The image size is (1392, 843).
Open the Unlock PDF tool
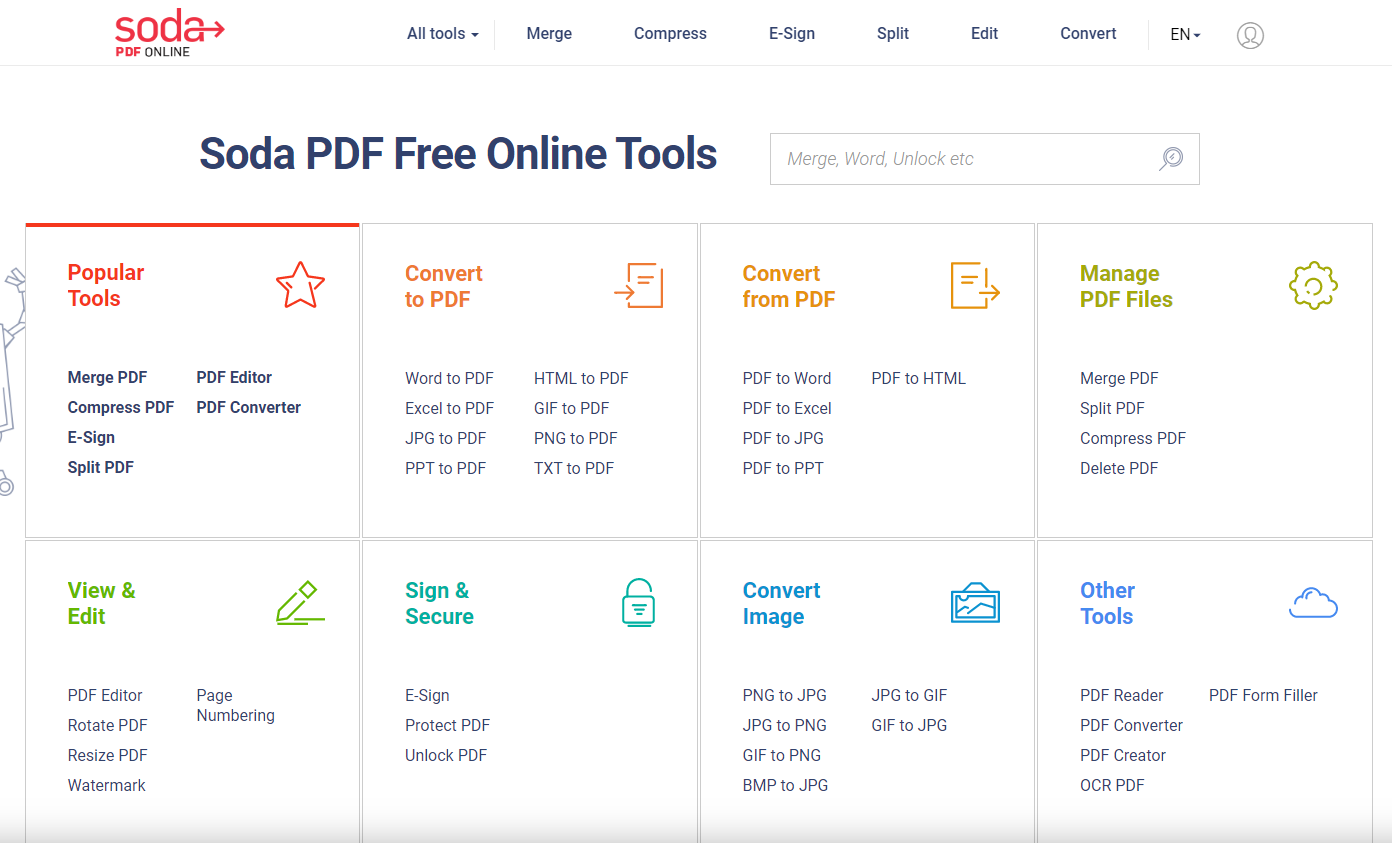click(x=446, y=755)
